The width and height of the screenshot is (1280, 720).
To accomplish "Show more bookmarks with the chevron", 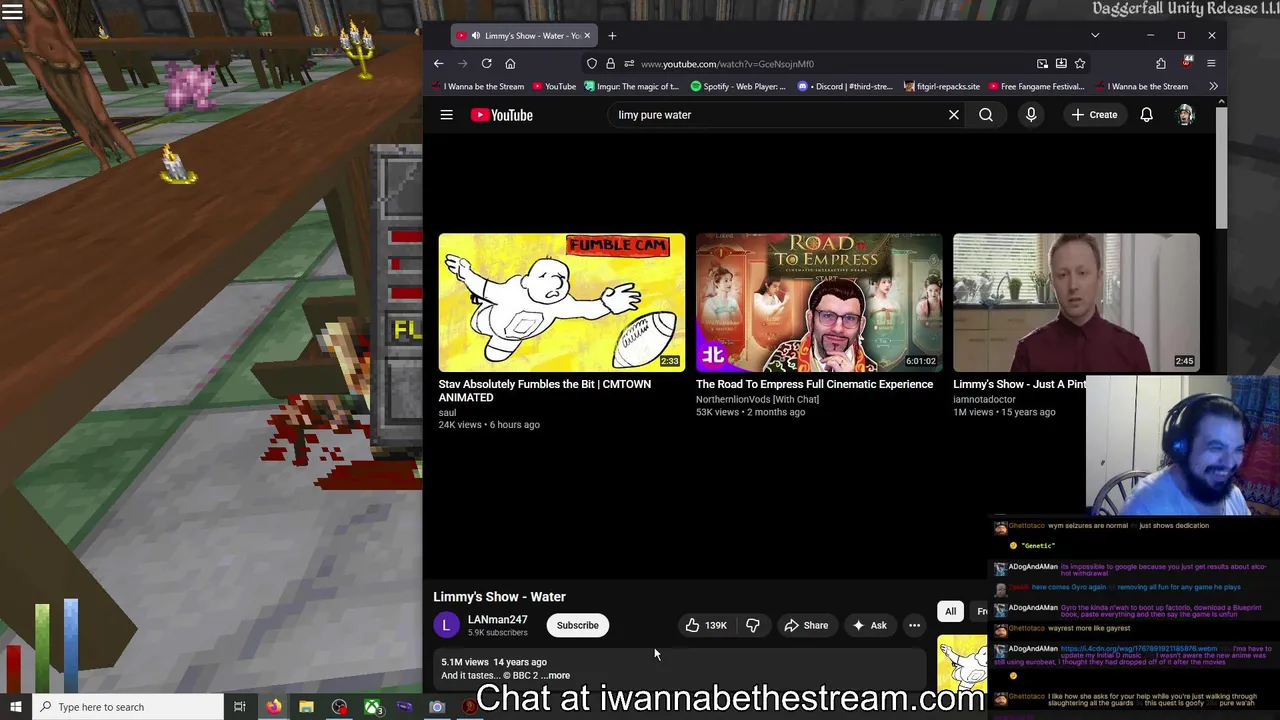I will click(x=1213, y=87).
